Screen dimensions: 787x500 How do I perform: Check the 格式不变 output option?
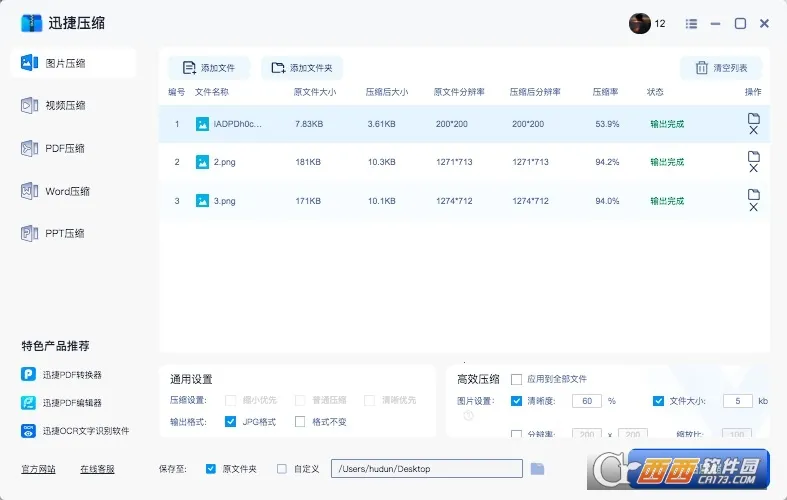coord(300,422)
